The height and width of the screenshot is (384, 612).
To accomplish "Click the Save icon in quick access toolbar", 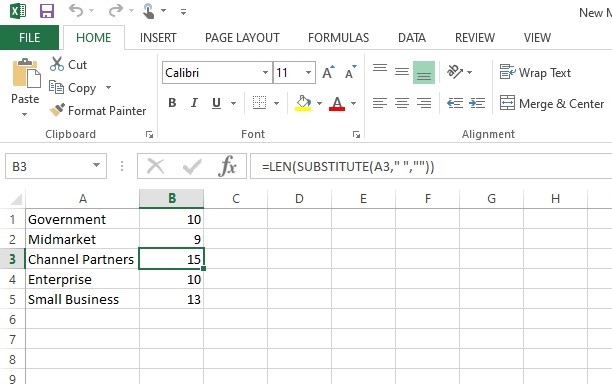I will [x=47, y=11].
